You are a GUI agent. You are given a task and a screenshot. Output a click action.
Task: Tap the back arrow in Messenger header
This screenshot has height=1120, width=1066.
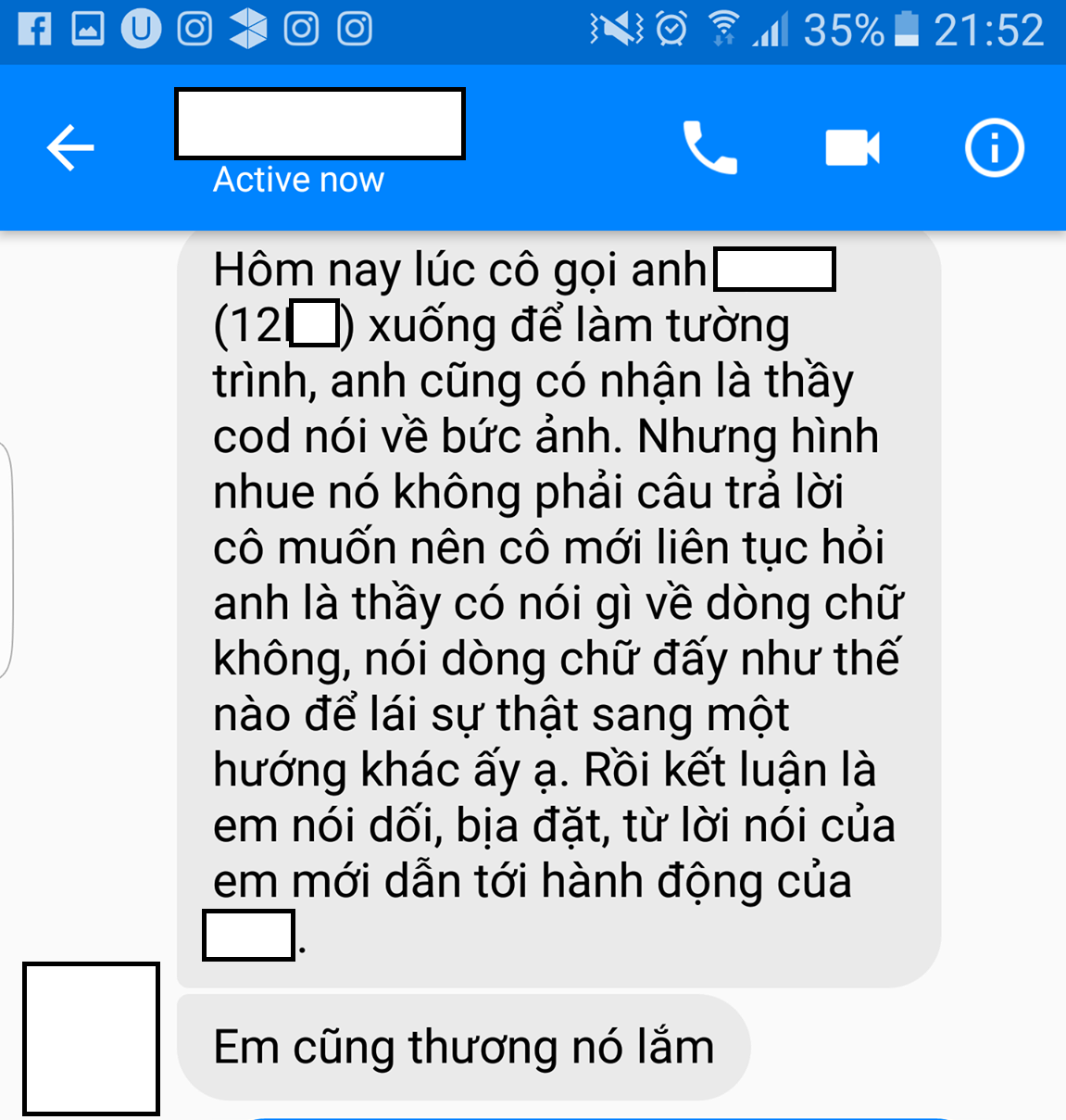(70, 148)
